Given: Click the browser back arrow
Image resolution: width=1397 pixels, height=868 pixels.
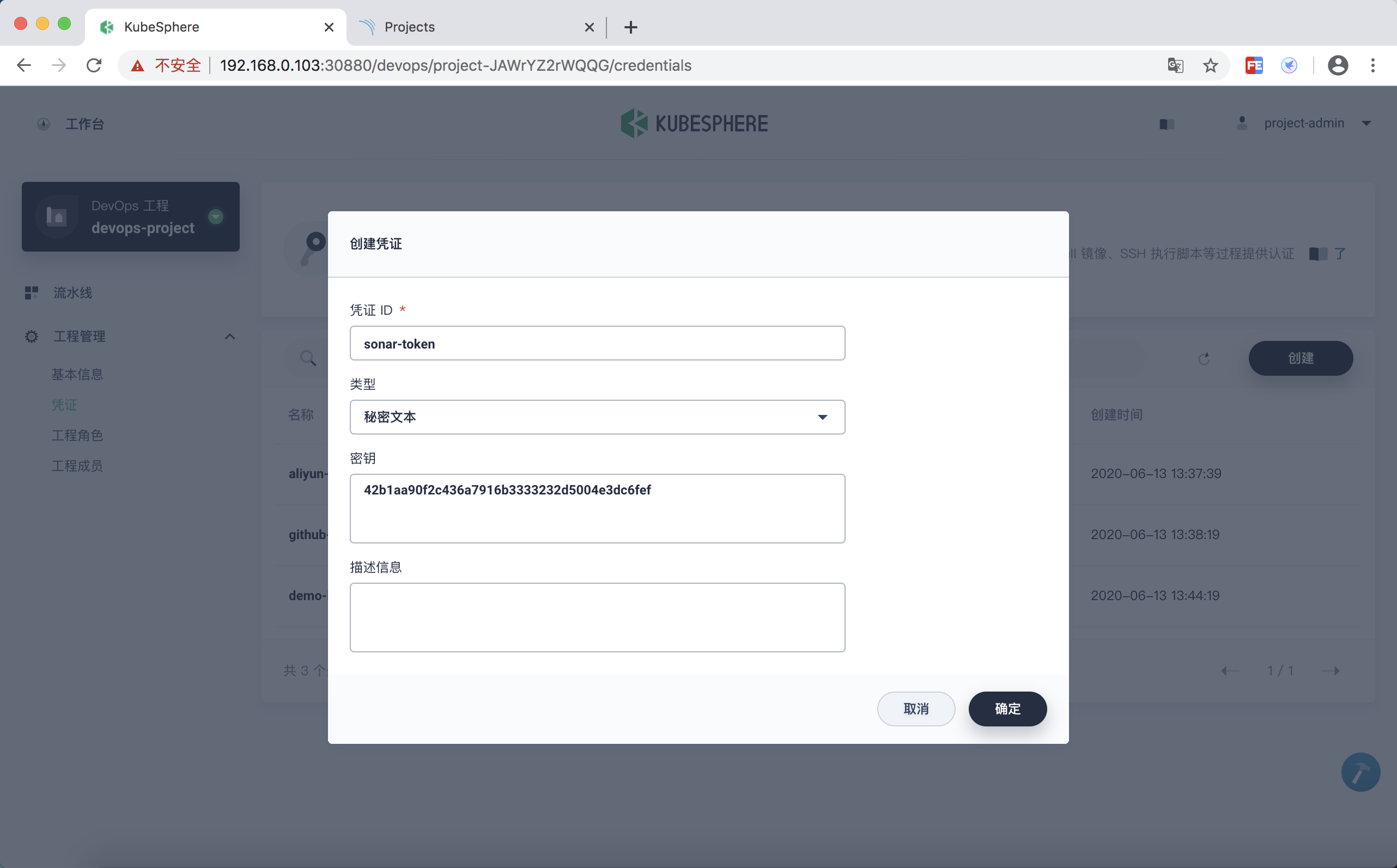Looking at the screenshot, I should [24, 65].
